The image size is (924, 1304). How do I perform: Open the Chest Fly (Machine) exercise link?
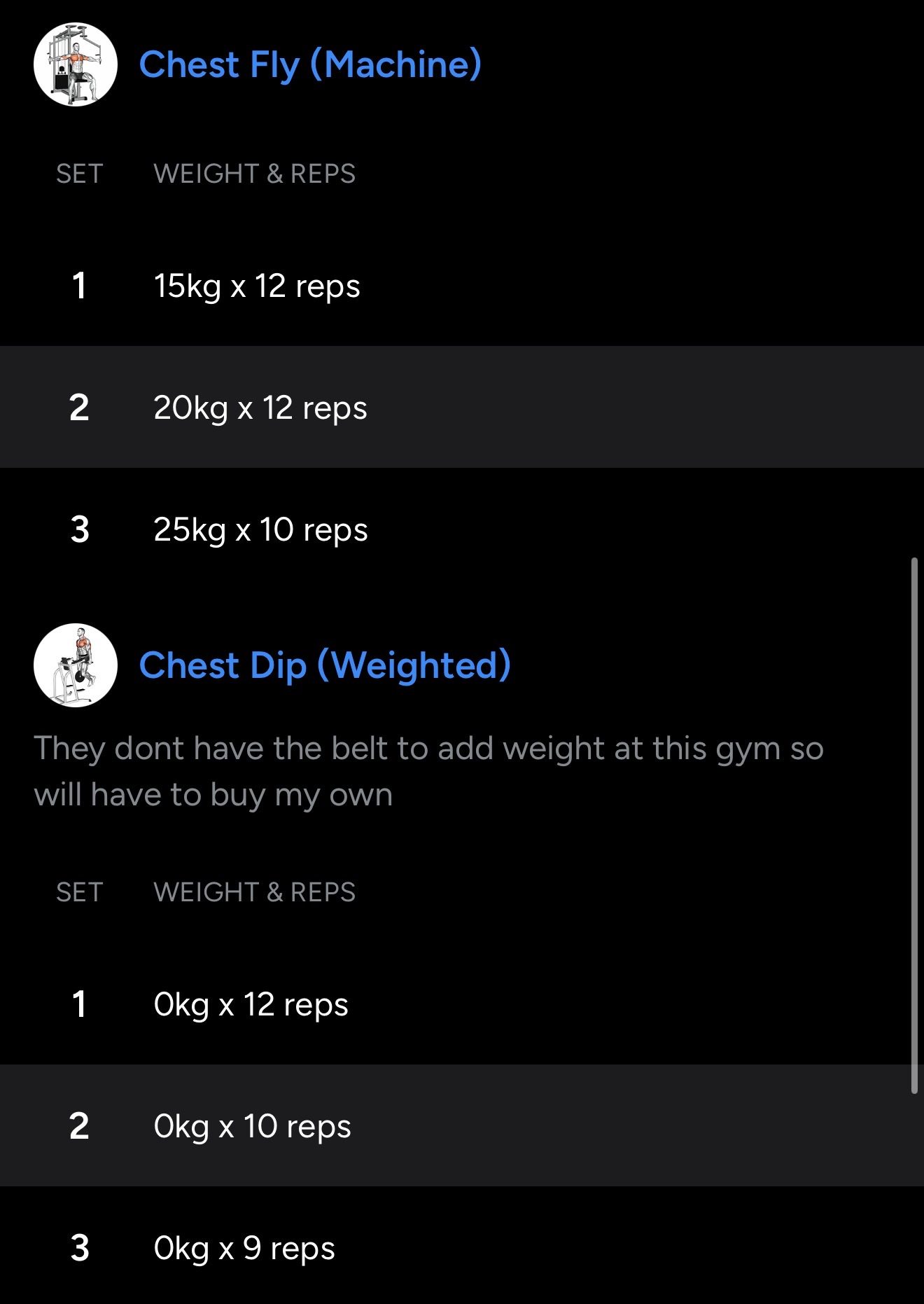310,64
